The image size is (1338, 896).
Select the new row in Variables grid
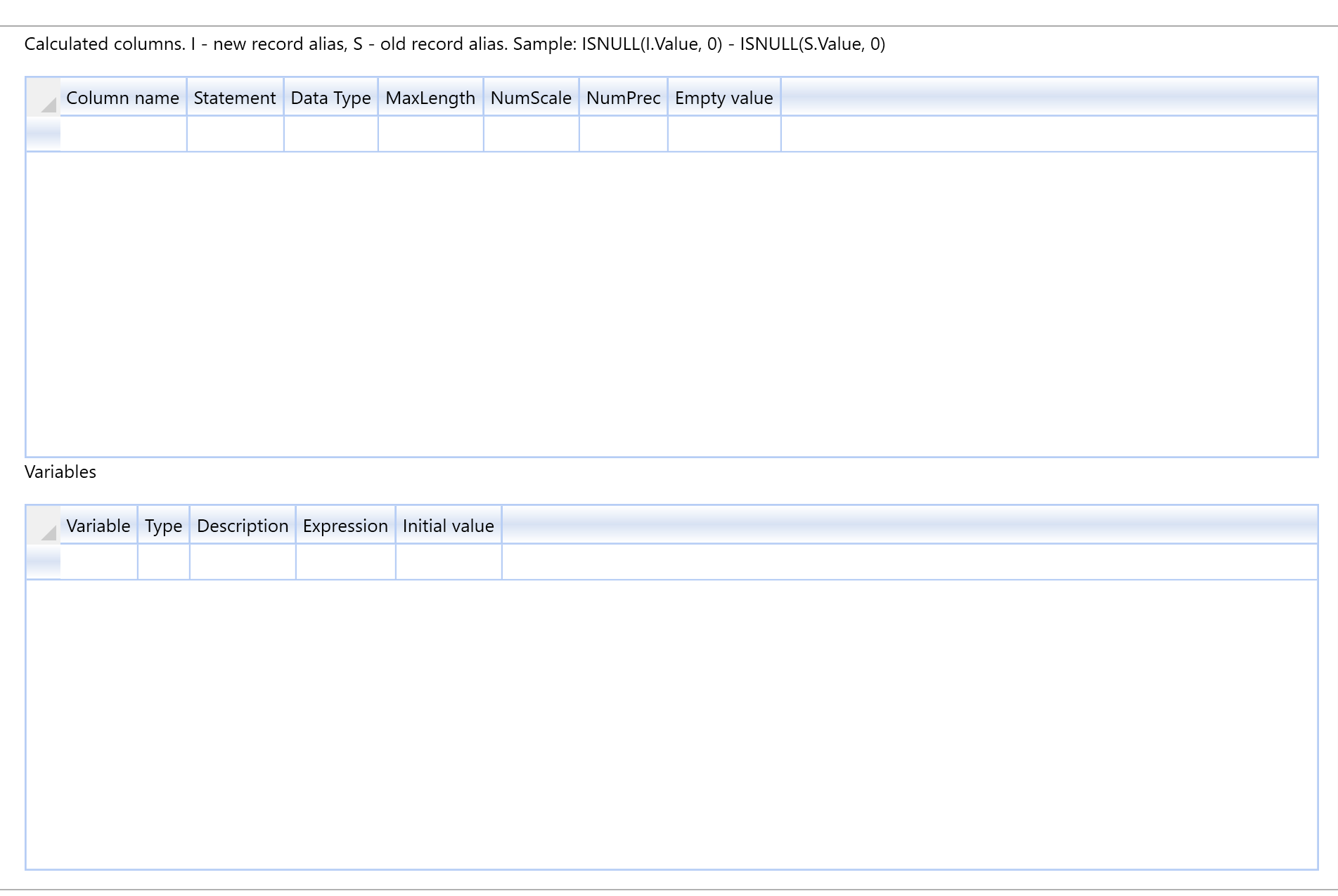(44, 561)
